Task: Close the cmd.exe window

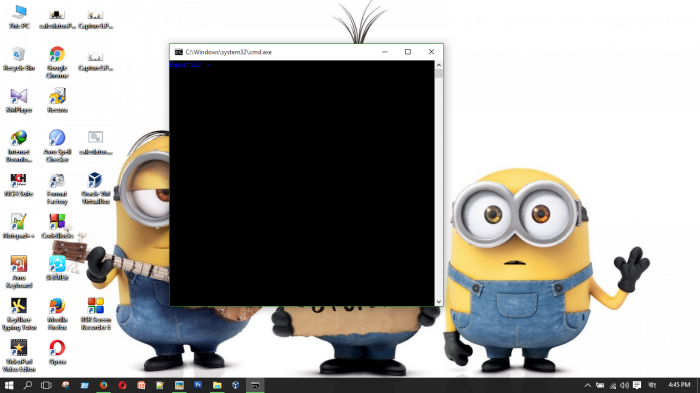Action: (431, 52)
